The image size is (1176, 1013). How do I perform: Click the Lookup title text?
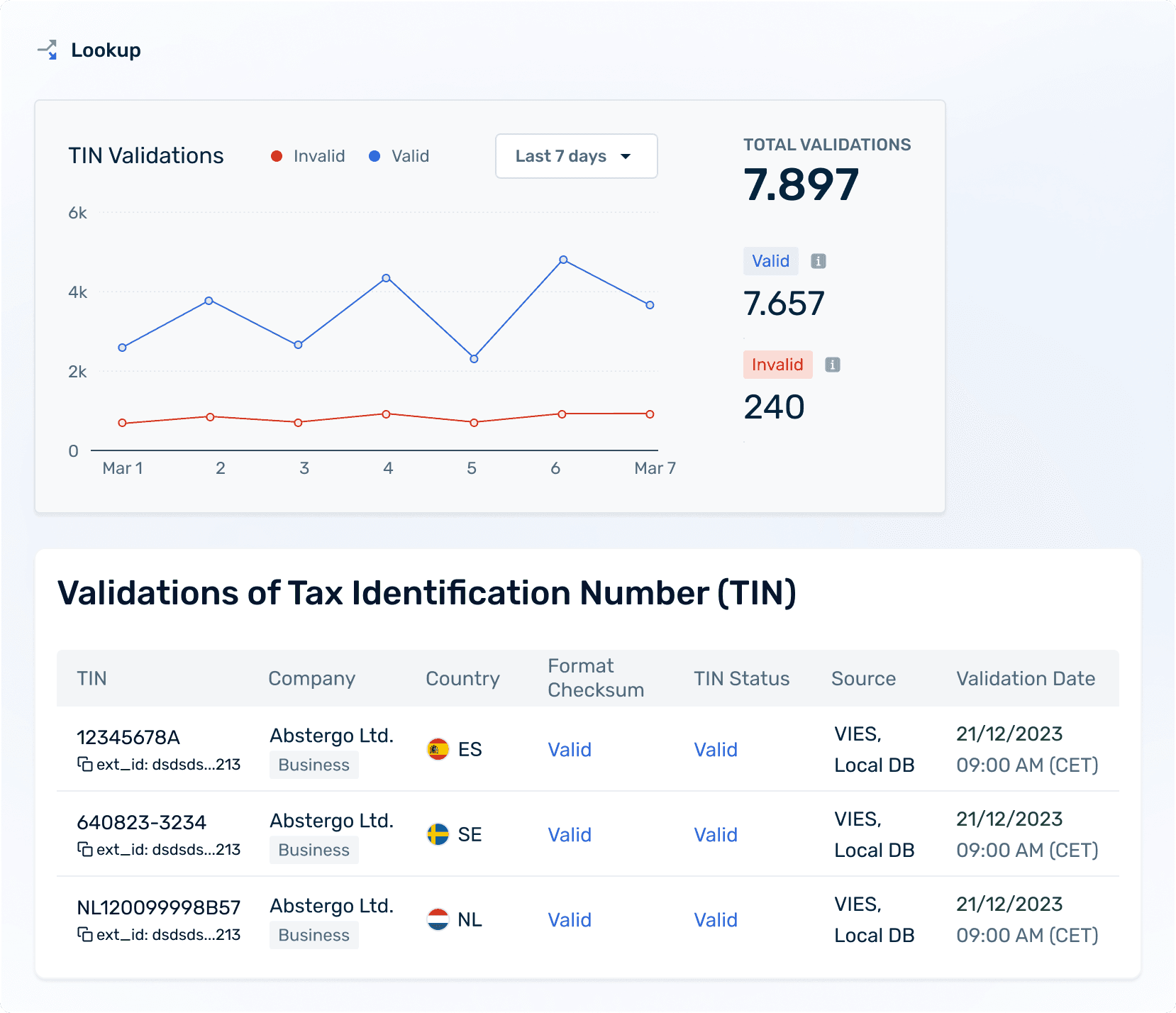tap(106, 50)
